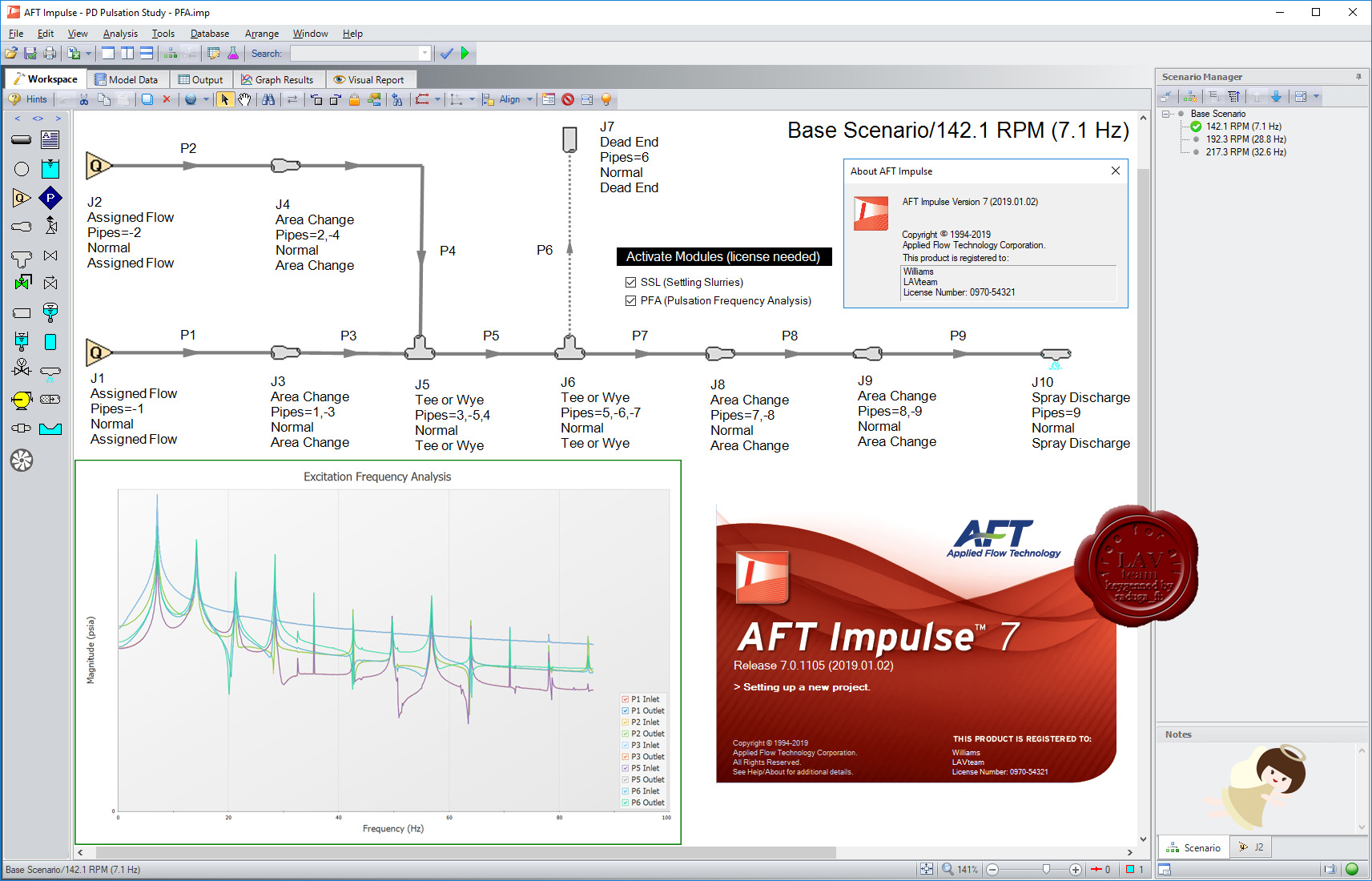Image resolution: width=1372 pixels, height=881 pixels.
Task: Select the Pipe drawing tool in the toolbox
Action: [x=22, y=140]
